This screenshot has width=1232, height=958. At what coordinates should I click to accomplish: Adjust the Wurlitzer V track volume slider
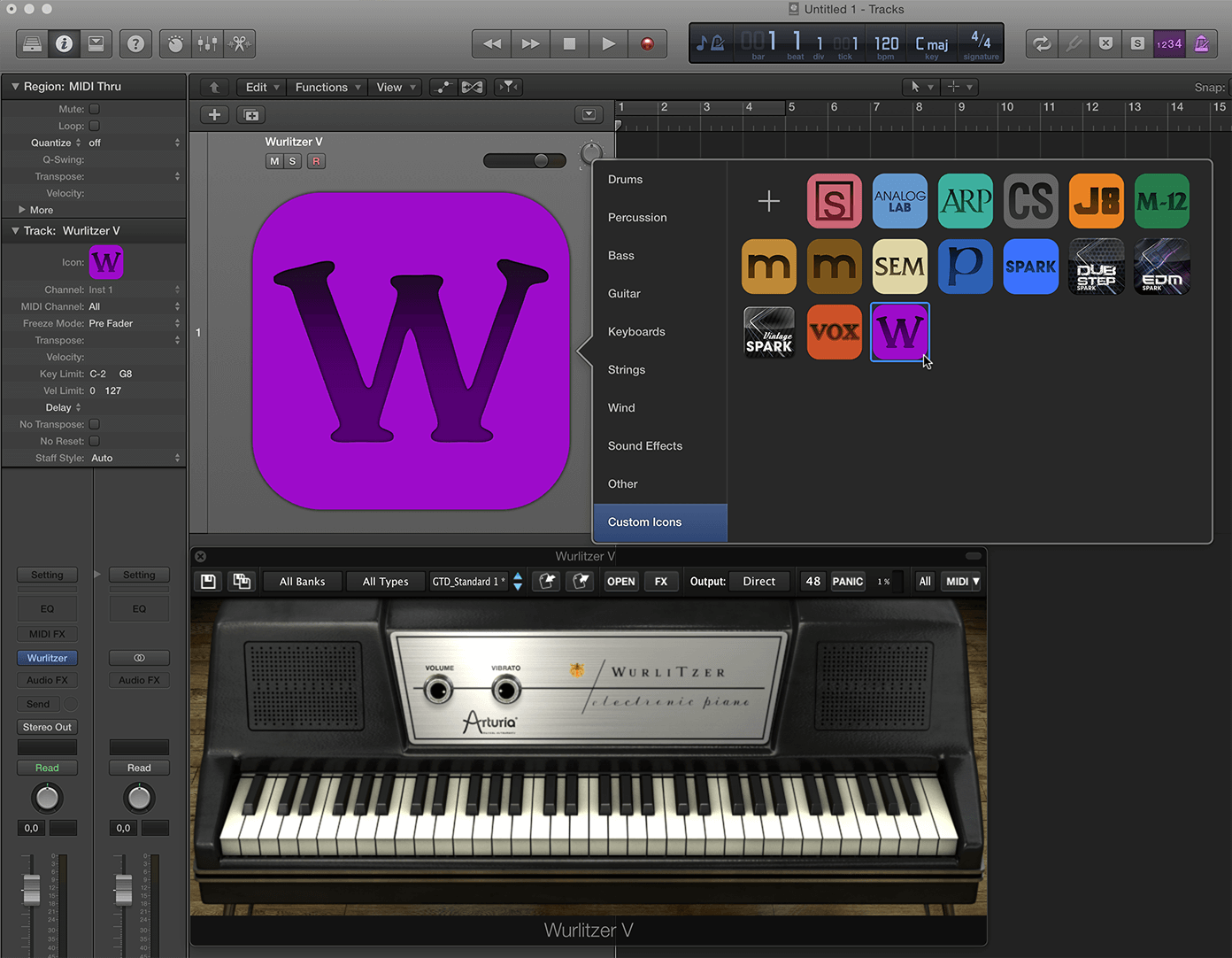coord(541,160)
